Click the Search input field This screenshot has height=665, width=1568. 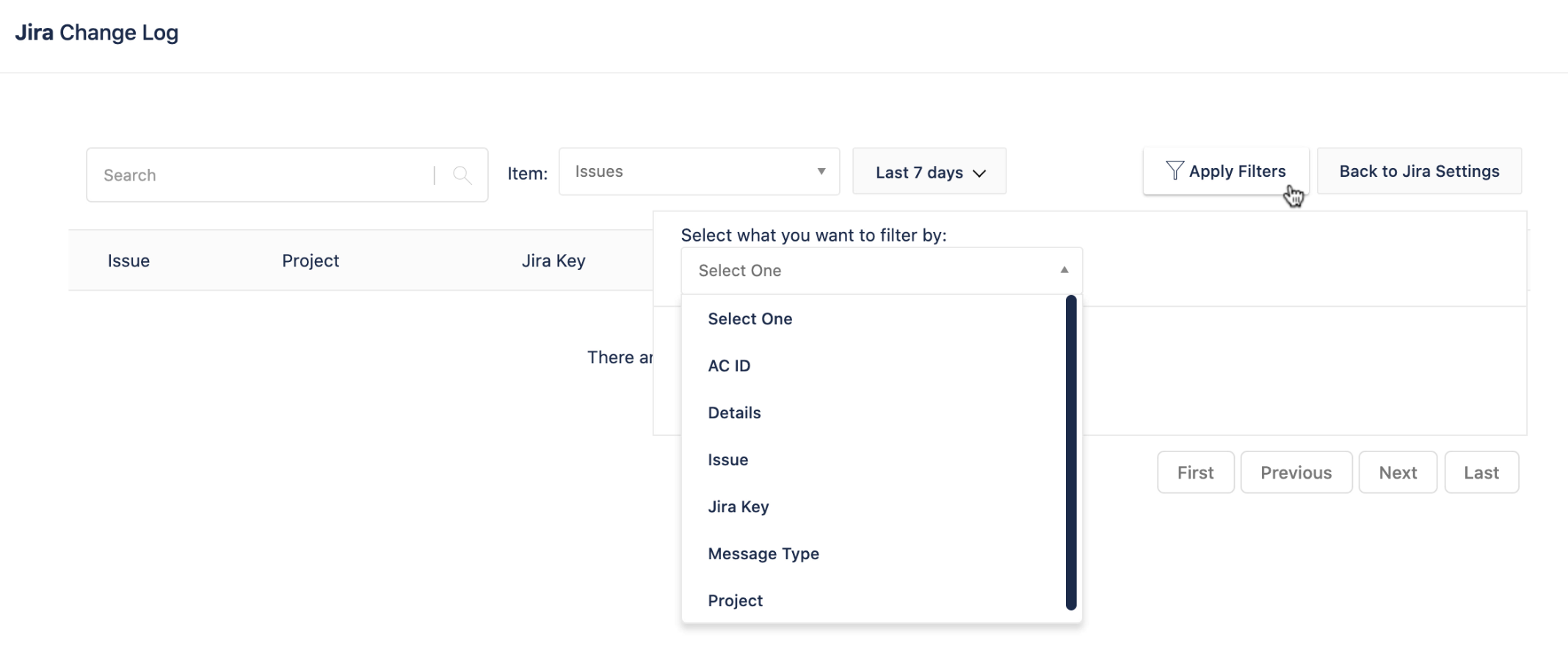coord(287,175)
